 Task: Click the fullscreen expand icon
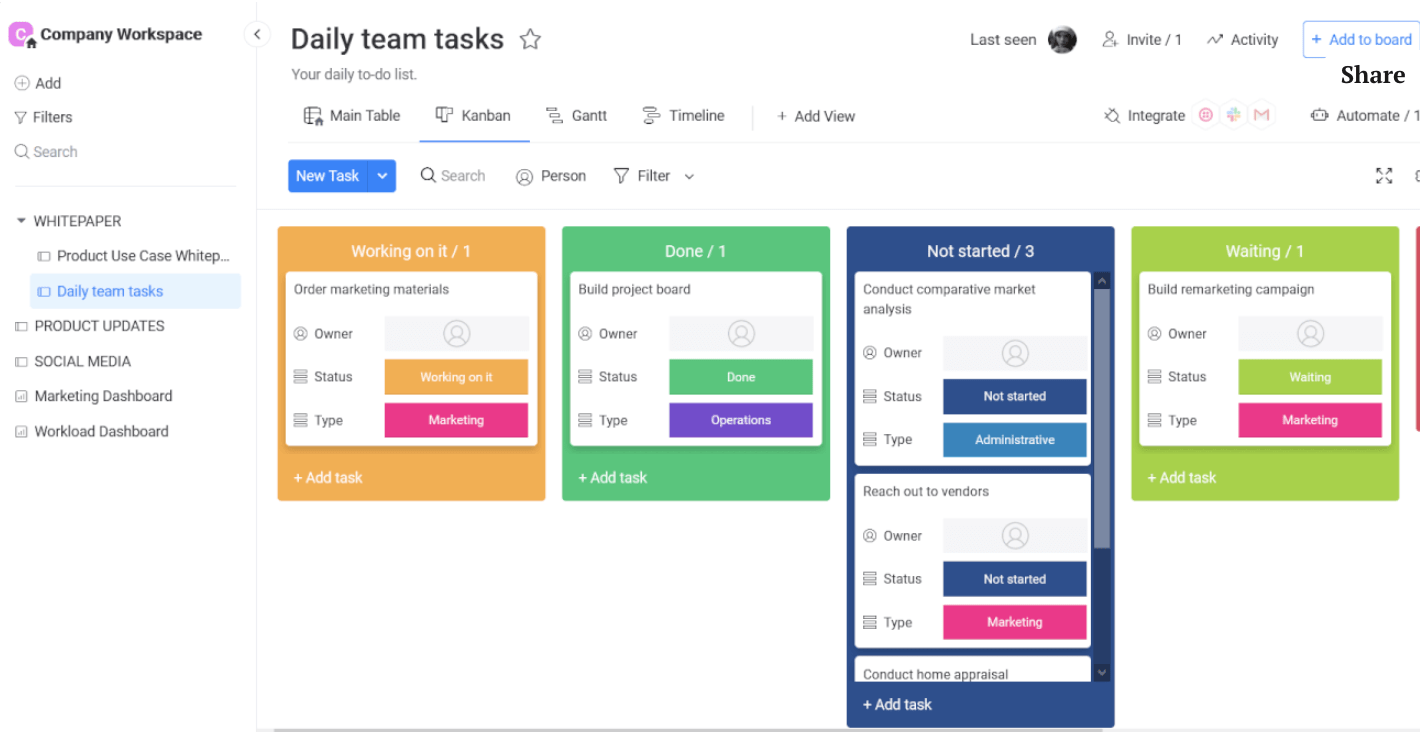1384,176
